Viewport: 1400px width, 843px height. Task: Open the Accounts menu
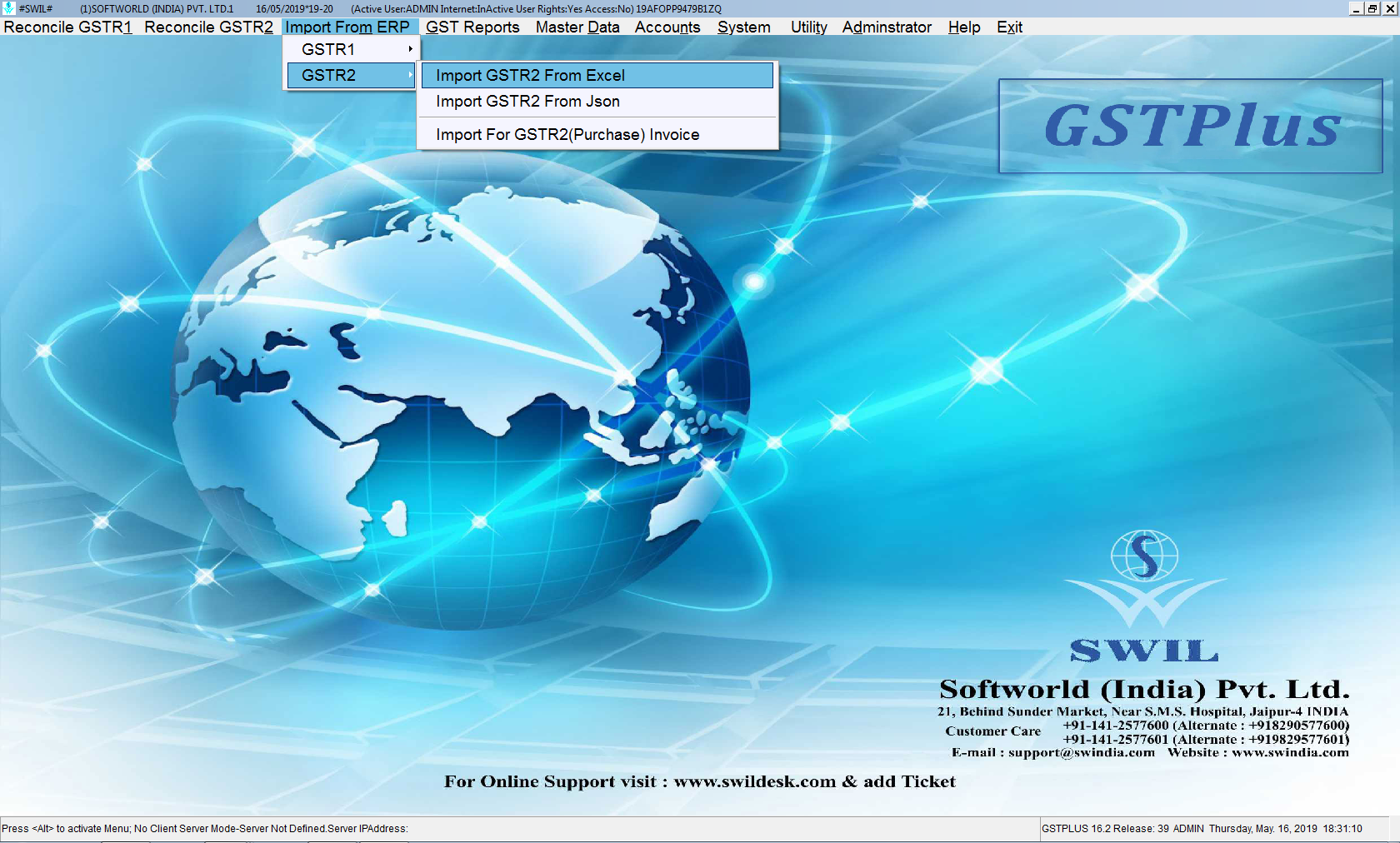[x=667, y=27]
